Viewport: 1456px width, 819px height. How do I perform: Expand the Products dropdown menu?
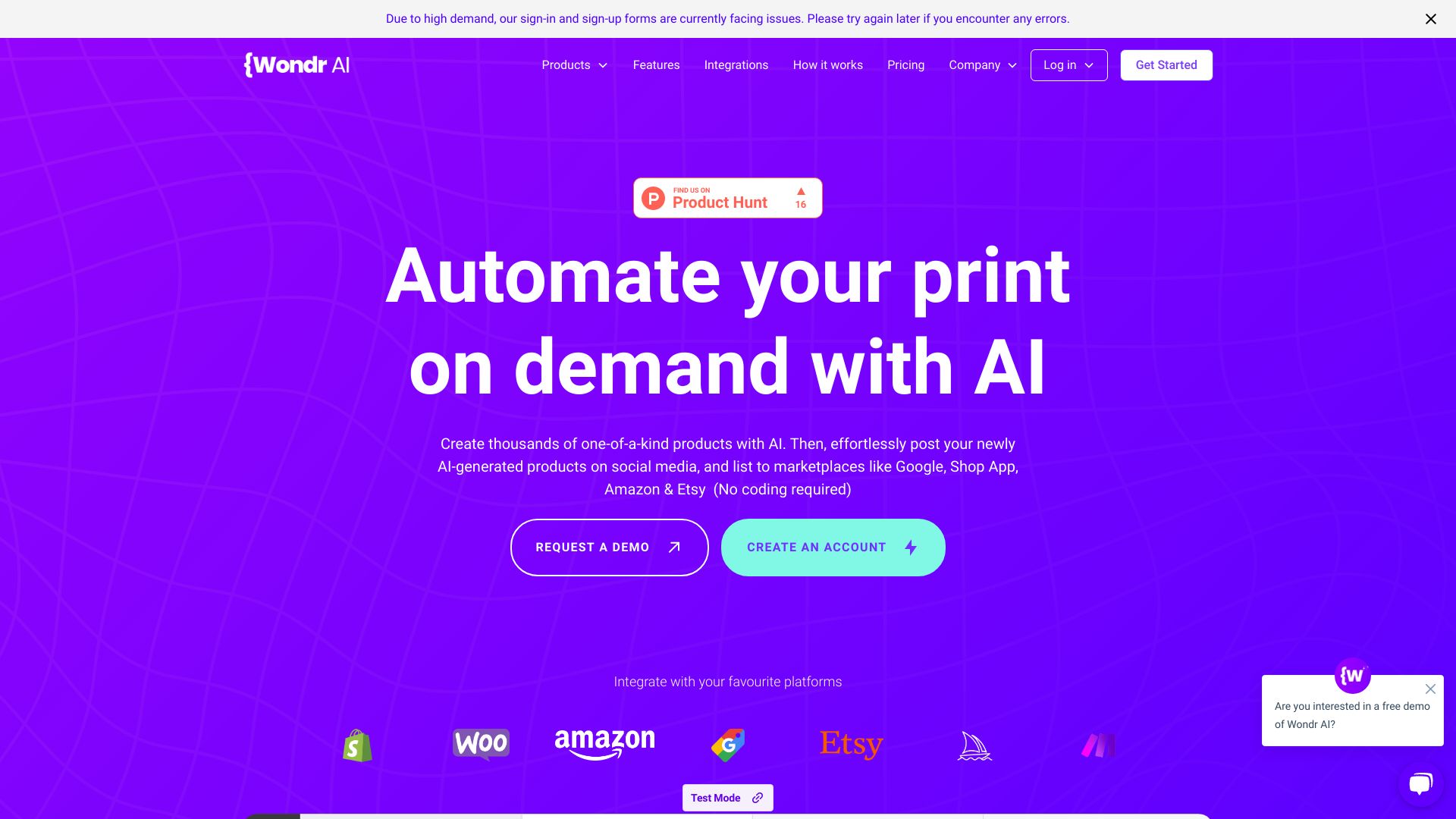coord(574,65)
